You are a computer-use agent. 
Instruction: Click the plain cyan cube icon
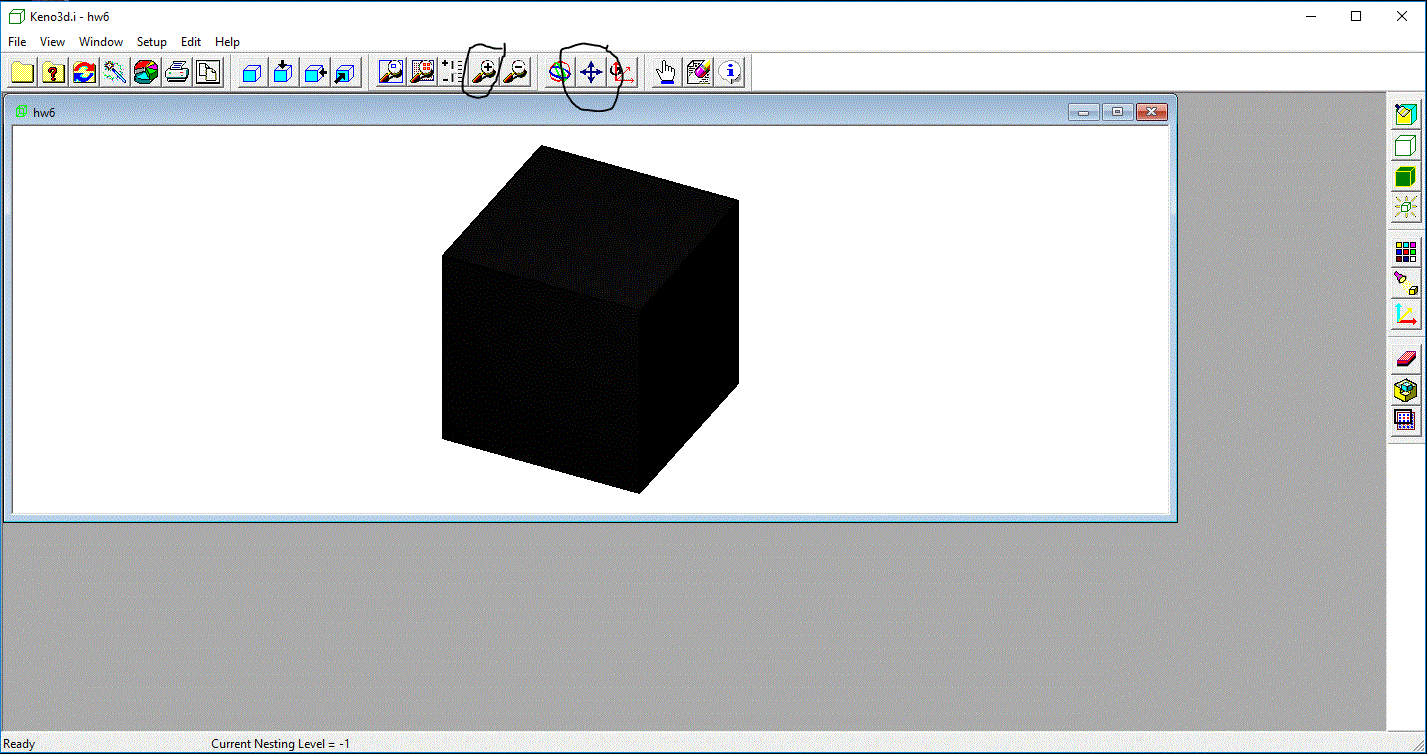(x=253, y=72)
